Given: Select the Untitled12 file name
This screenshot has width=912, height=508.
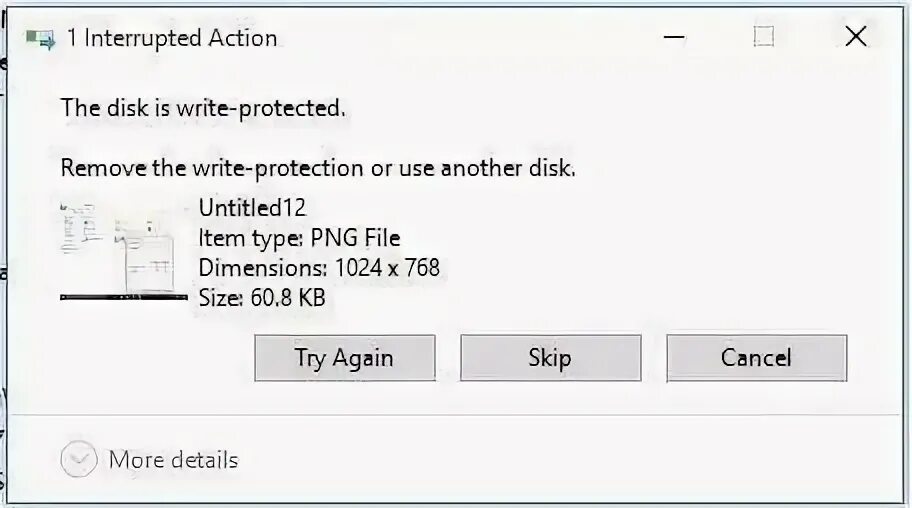Looking at the screenshot, I should coord(252,208).
